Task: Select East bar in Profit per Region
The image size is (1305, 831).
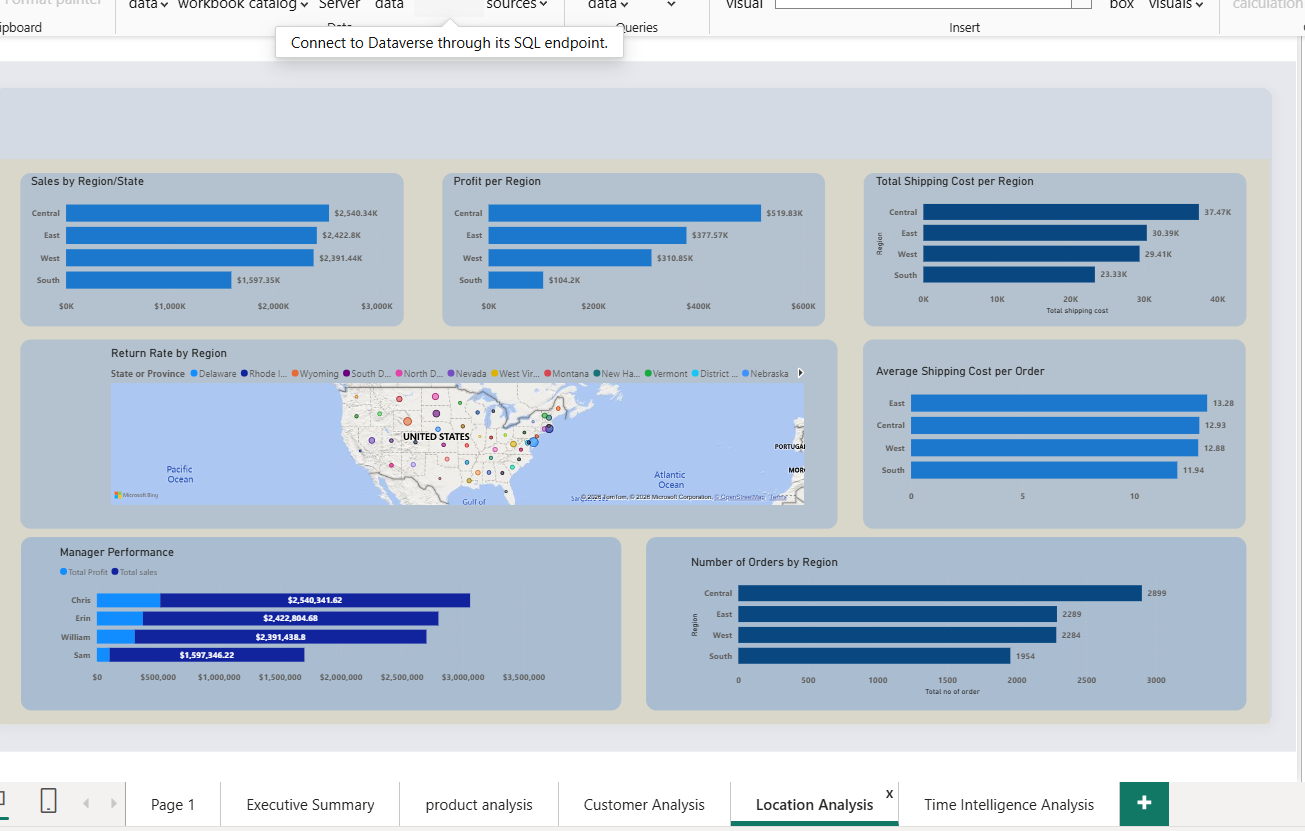Action: pos(587,235)
